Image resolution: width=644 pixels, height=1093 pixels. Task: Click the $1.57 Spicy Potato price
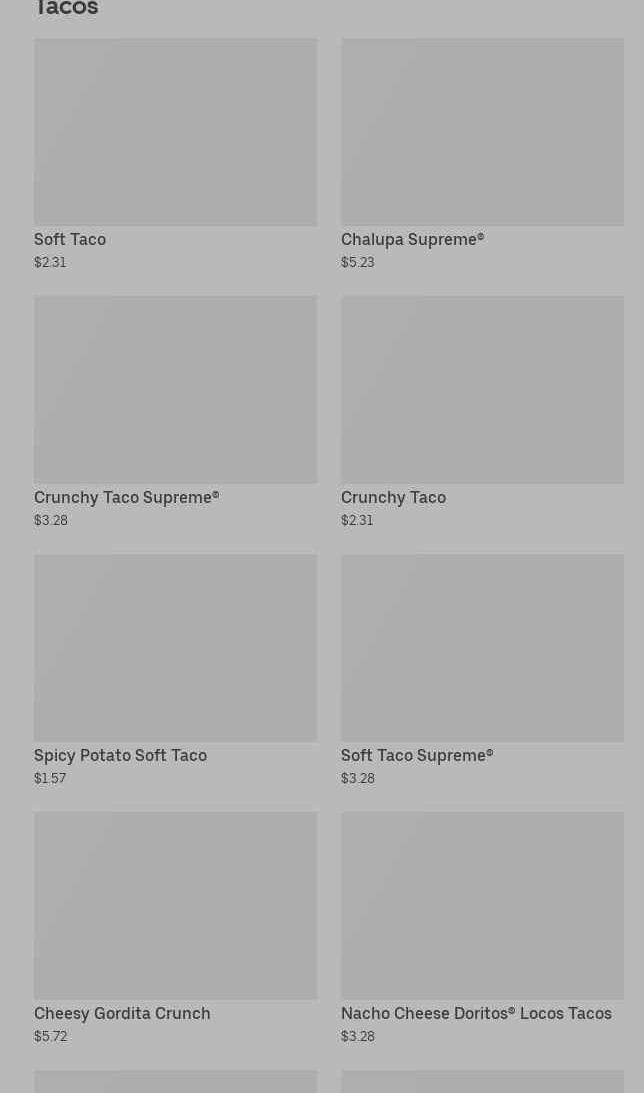pos(50,779)
